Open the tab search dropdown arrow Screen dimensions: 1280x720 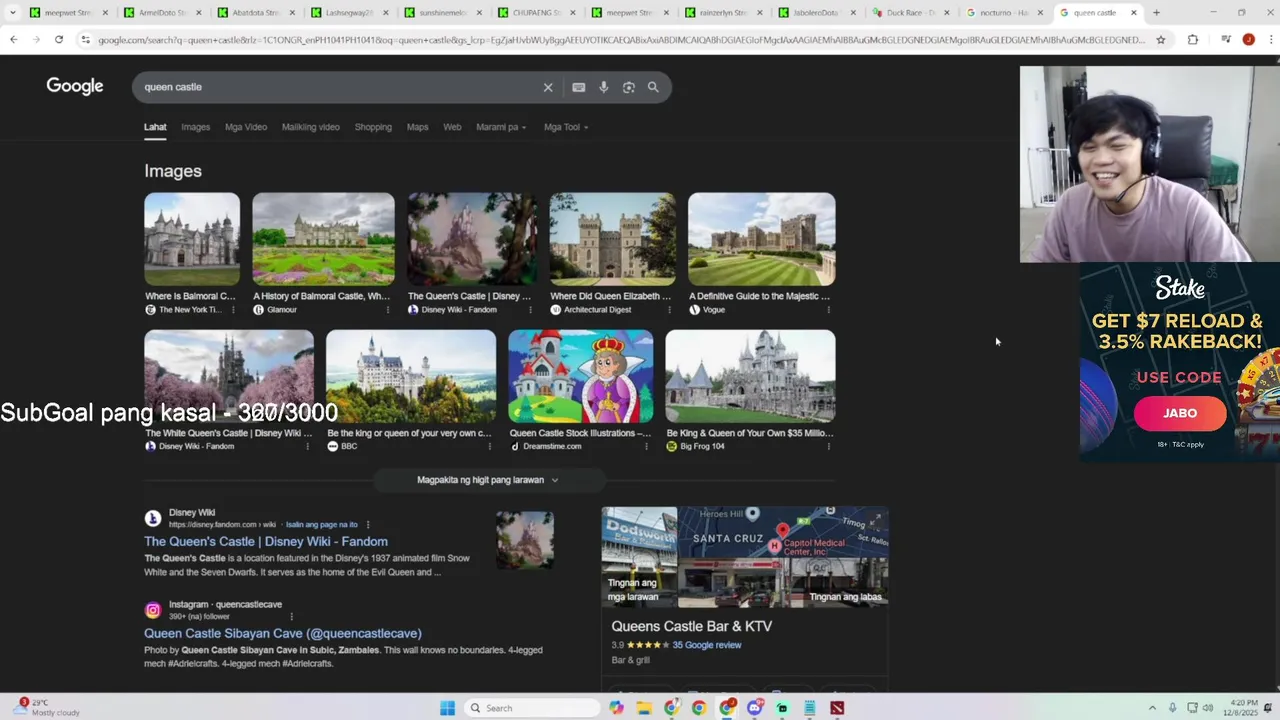[x=12, y=13]
